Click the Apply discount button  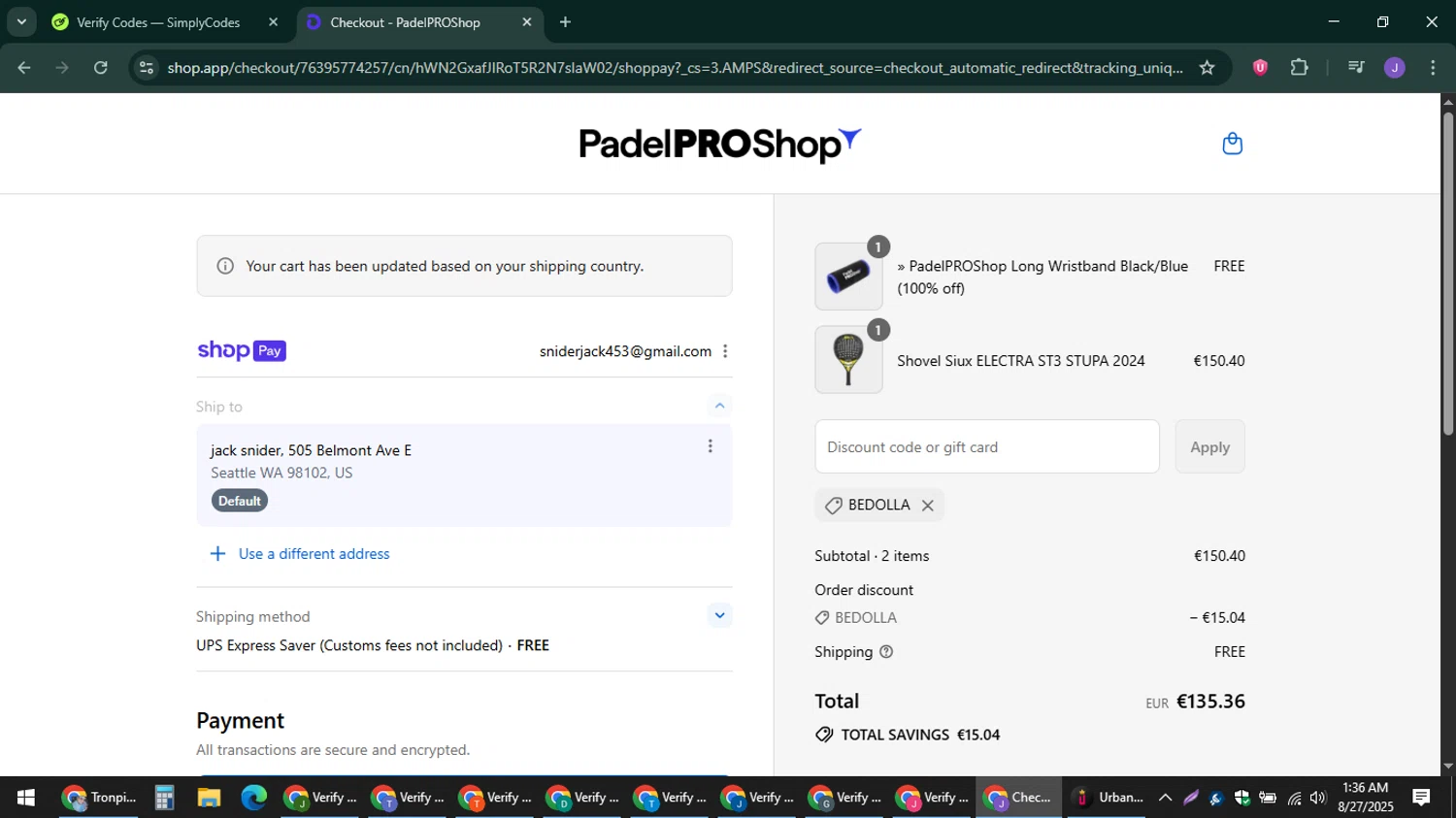pyautogui.click(x=1209, y=446)
